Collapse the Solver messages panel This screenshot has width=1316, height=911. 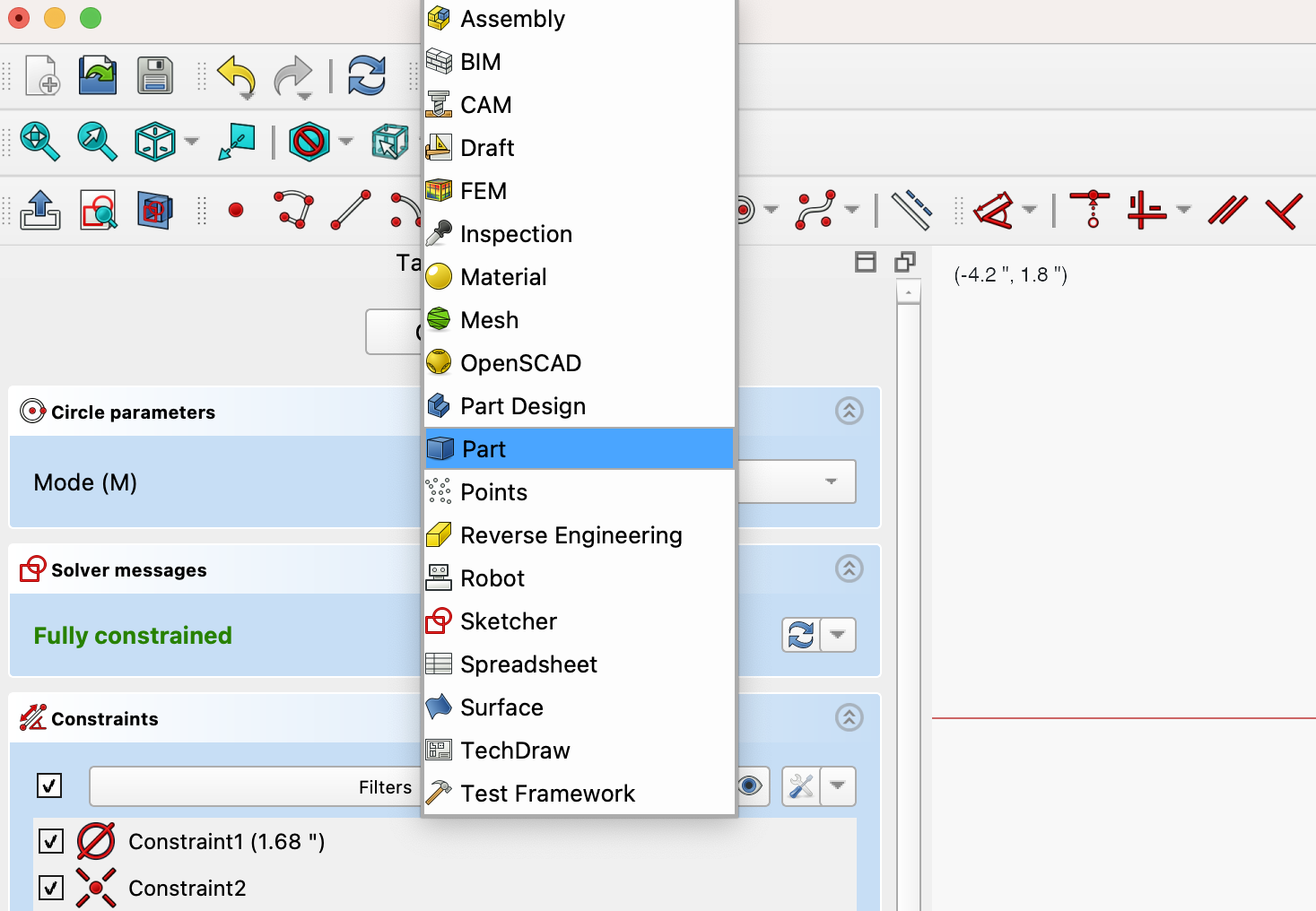pyautogui.click(x=849, y=568)
